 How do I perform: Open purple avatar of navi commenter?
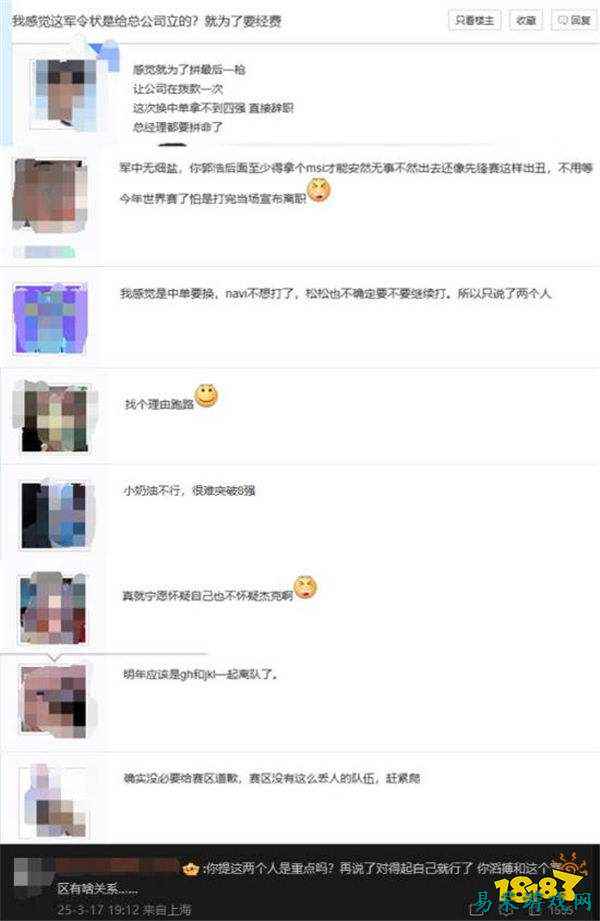click(x=50, y=318)
